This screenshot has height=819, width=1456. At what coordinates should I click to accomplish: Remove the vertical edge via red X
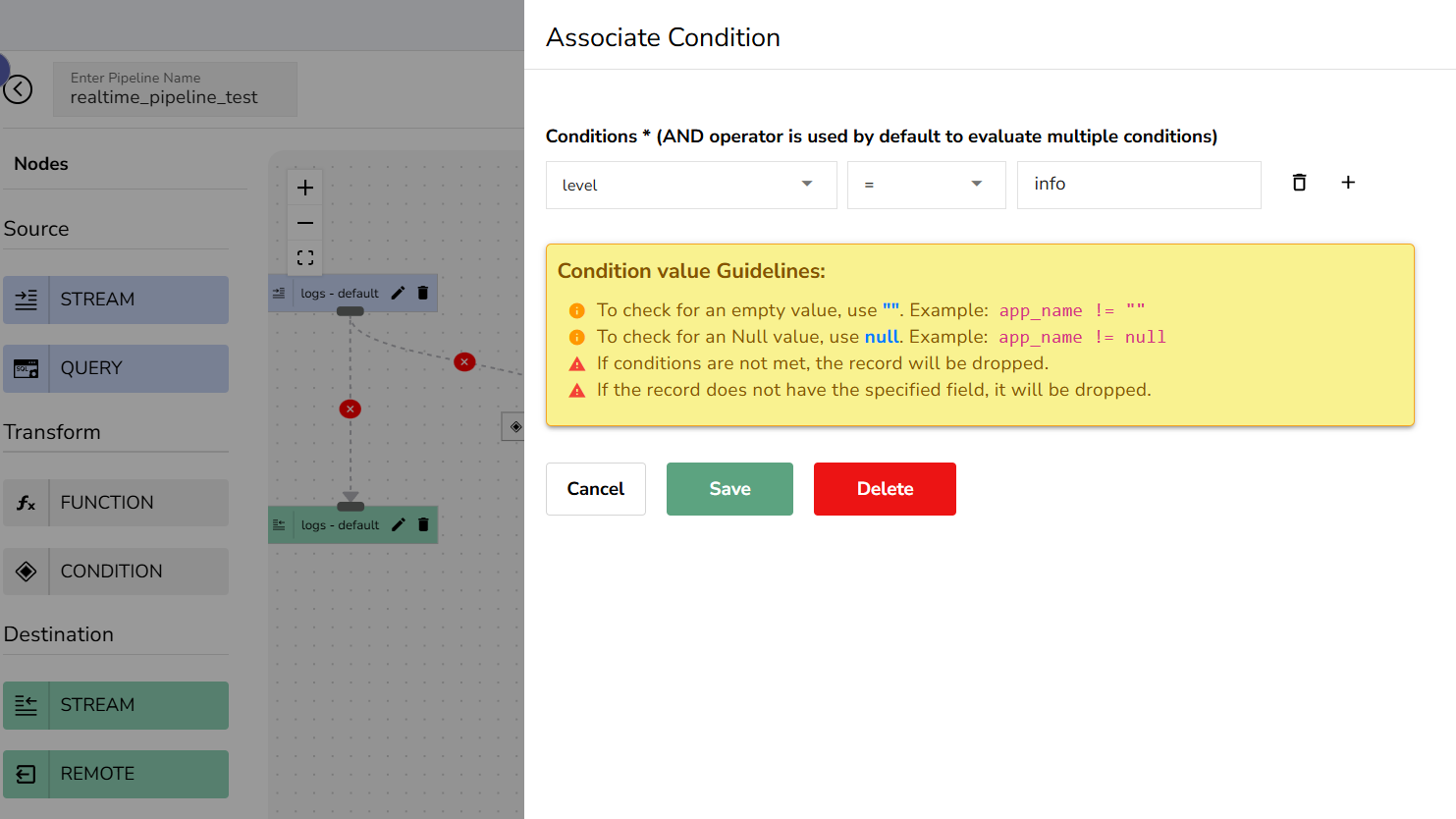(x=350, y=409)
